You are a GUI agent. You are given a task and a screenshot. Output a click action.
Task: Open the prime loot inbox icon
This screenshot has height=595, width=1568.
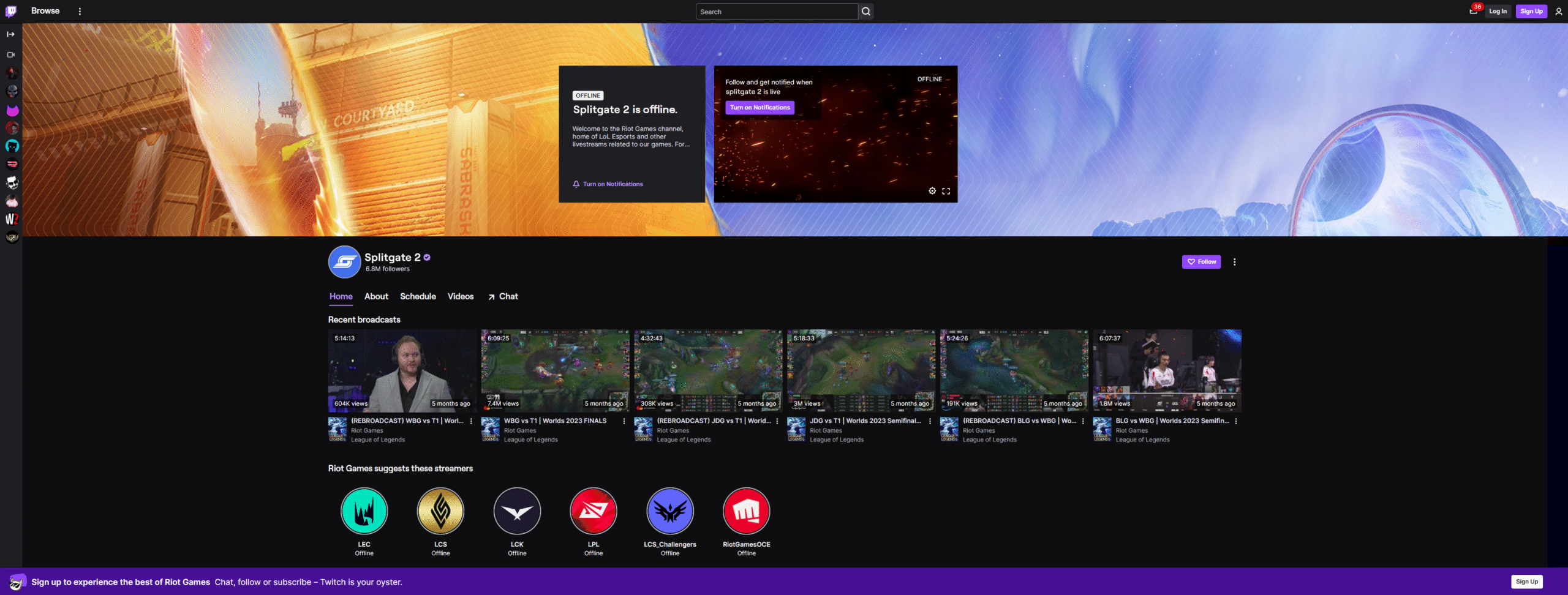click(x=1473, y=11)
